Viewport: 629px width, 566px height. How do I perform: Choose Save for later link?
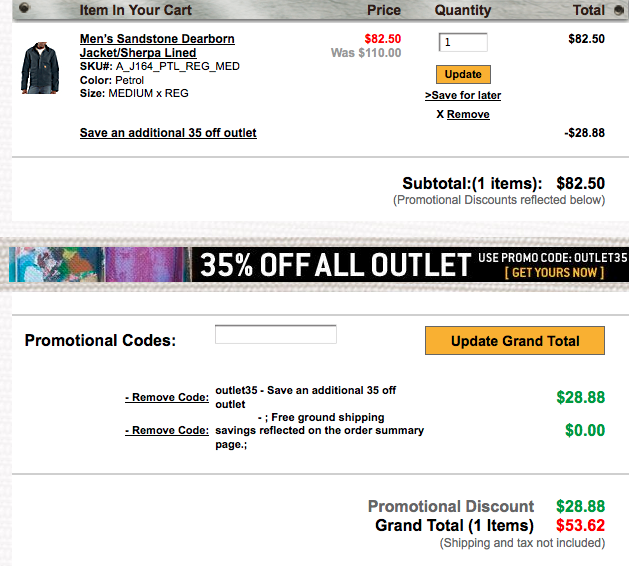pyautogui.click(x=465, y=95)
